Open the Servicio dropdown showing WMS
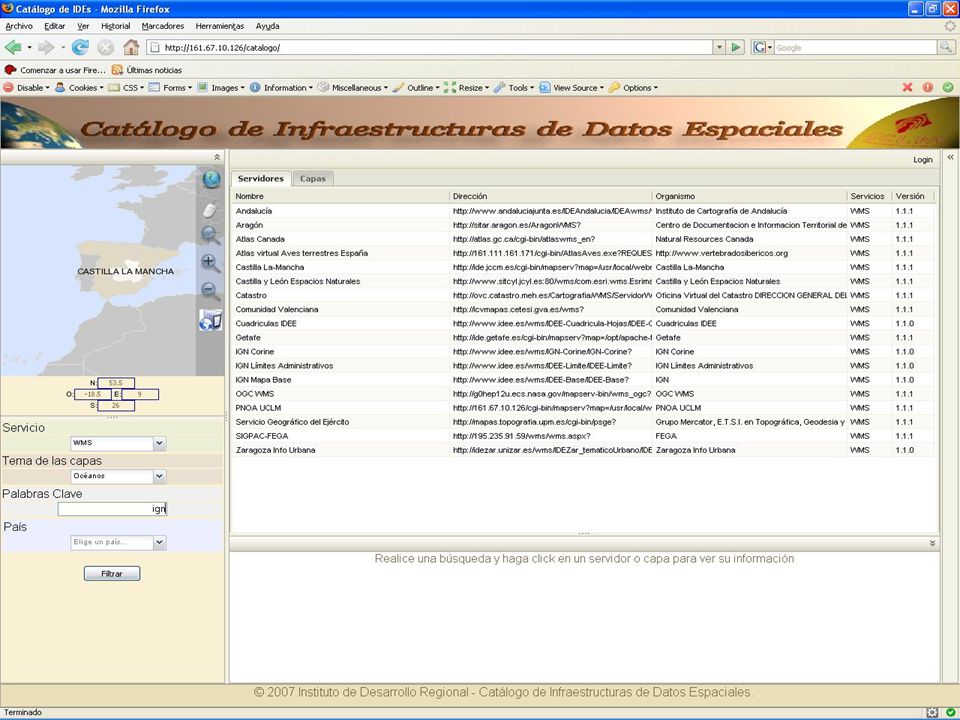960x720 pixels. 159,443
